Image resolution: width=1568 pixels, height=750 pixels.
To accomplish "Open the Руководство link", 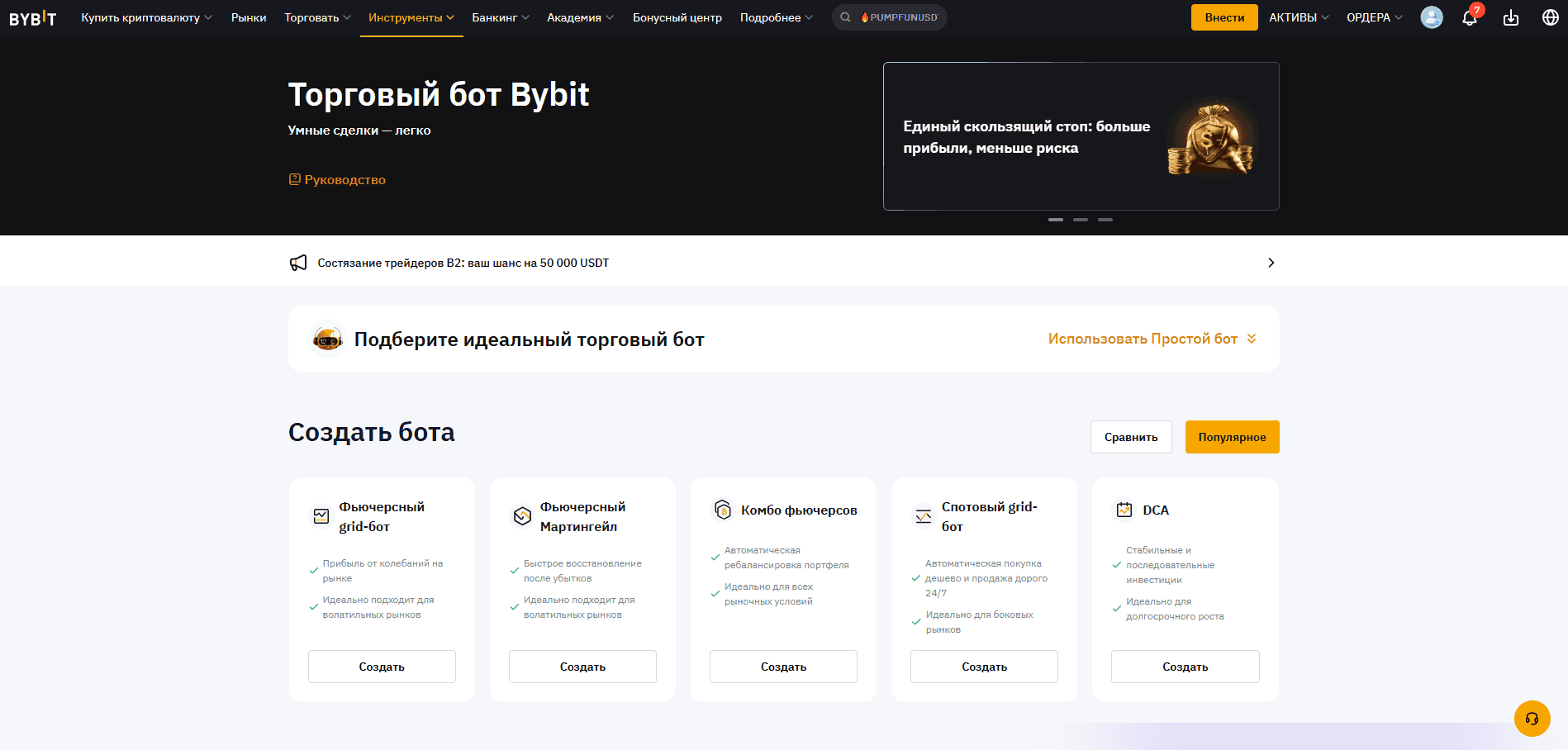I will click(x=337, y=179).
